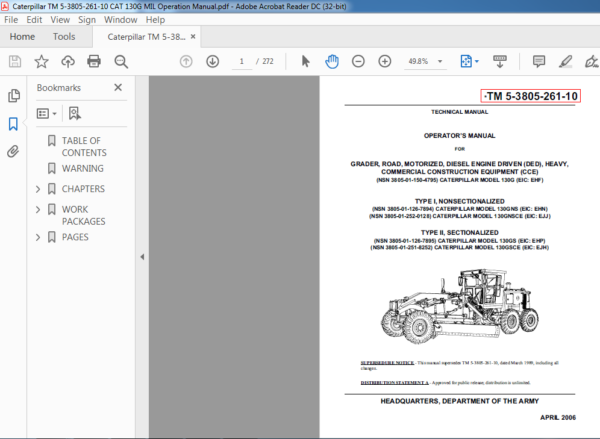Viewport: 600px width, 439px height.
Task: Expand the PAGES bookmark
Action: [38, 237]
